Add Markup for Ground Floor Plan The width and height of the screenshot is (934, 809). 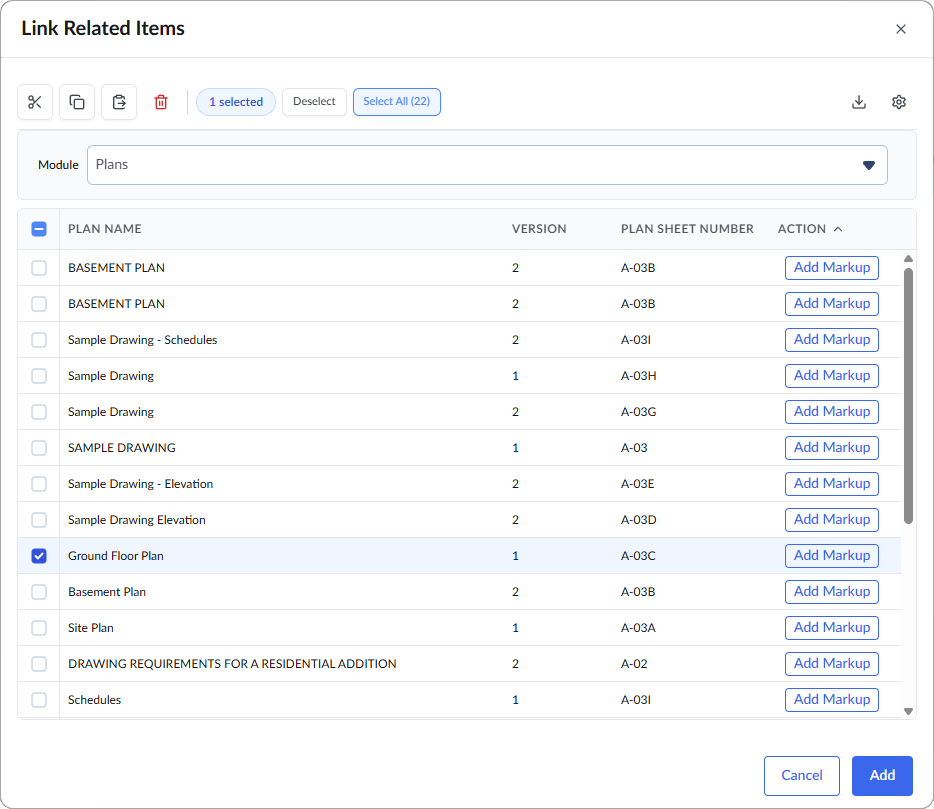tap(832, 556)
